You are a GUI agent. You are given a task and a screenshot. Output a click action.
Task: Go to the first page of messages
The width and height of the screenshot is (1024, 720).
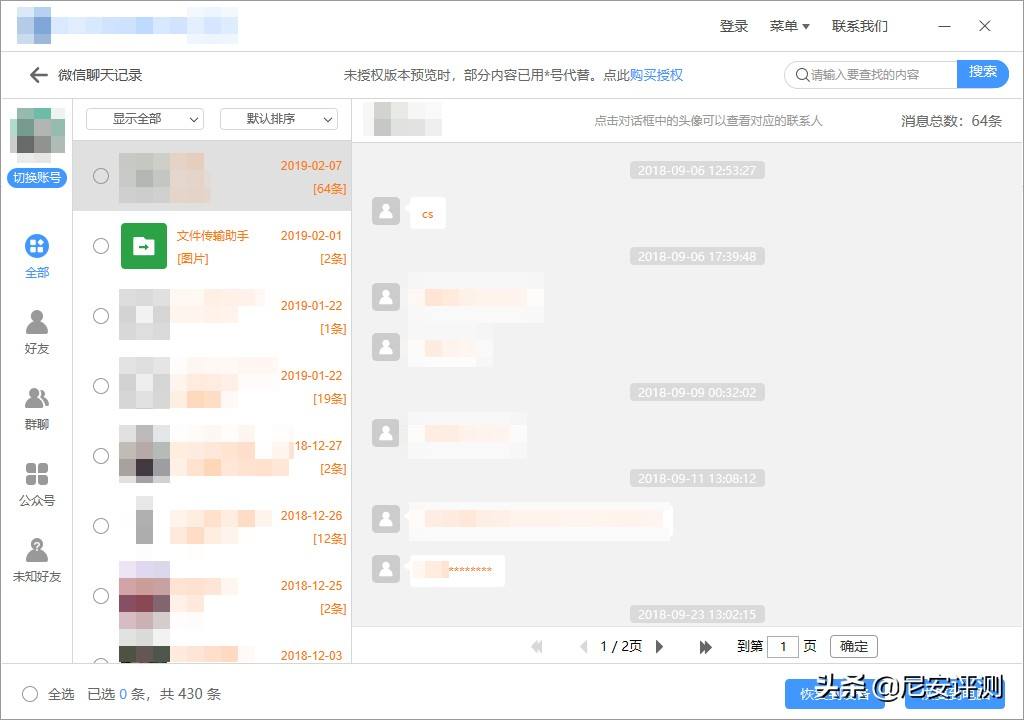537,647
